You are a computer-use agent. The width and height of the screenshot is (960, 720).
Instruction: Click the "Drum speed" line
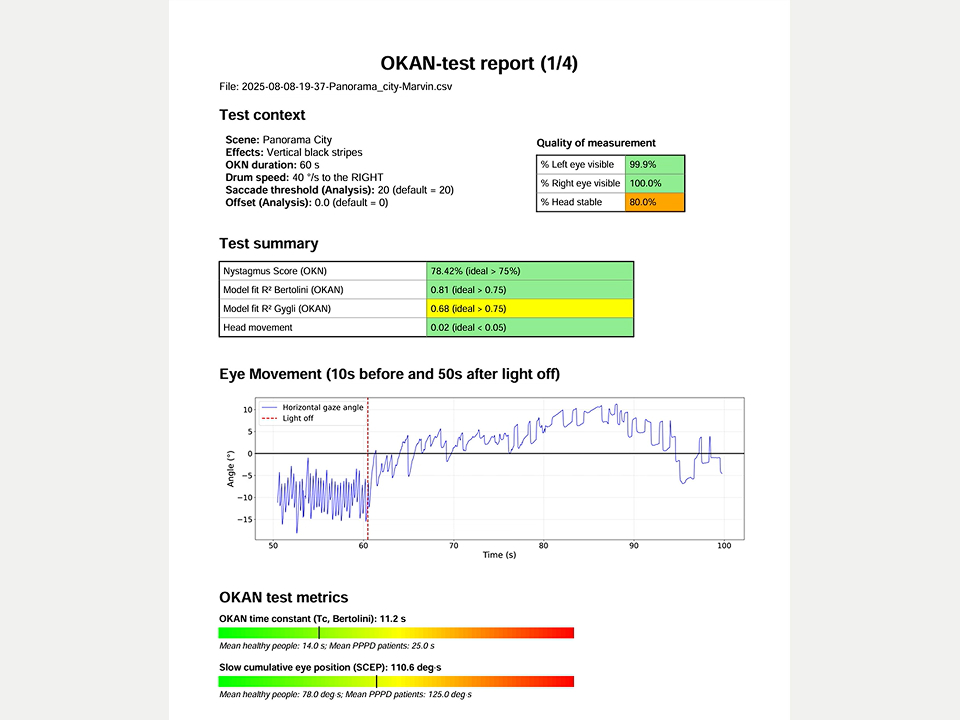[x=304, y=178]
